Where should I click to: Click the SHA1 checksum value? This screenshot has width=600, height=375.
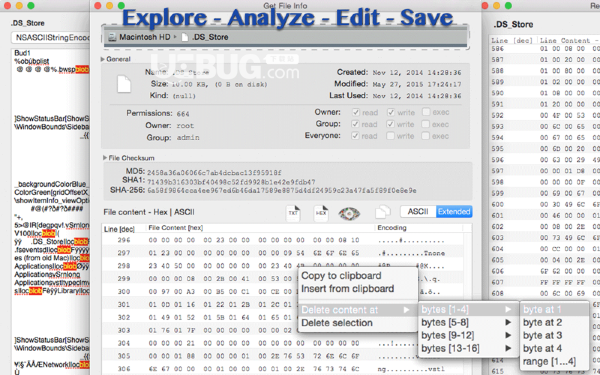tap(231, 182)
